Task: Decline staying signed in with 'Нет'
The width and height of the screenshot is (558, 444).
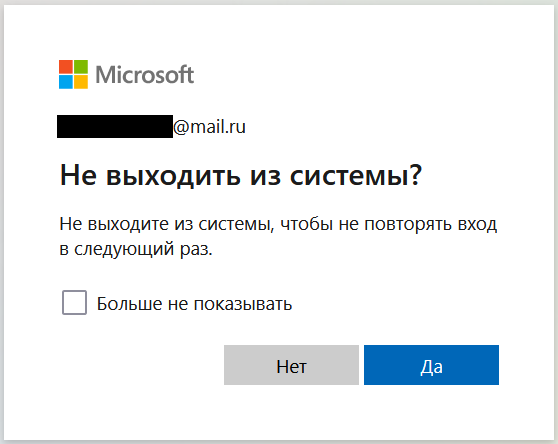Action: point(291,365)
